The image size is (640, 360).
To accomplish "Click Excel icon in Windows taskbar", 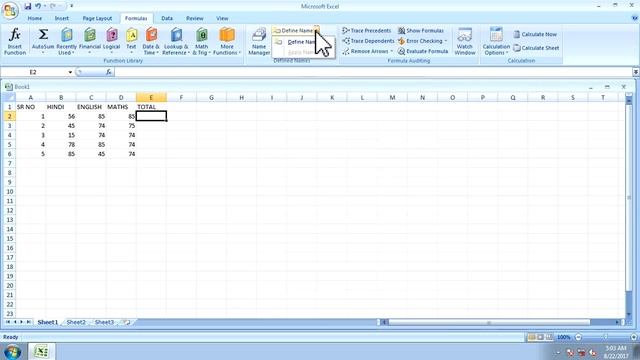I will (x=41, y=351).
